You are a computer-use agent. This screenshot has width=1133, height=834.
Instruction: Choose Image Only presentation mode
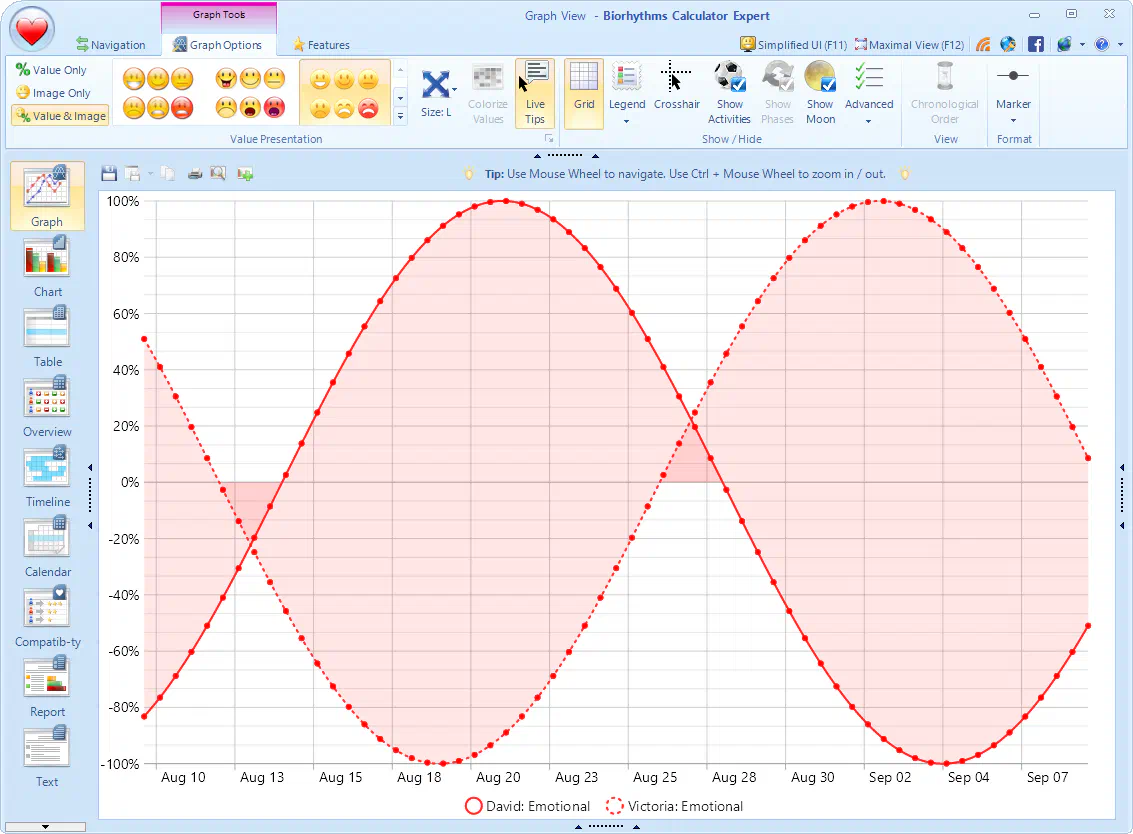pyautogui.click(x=54, y=93)
